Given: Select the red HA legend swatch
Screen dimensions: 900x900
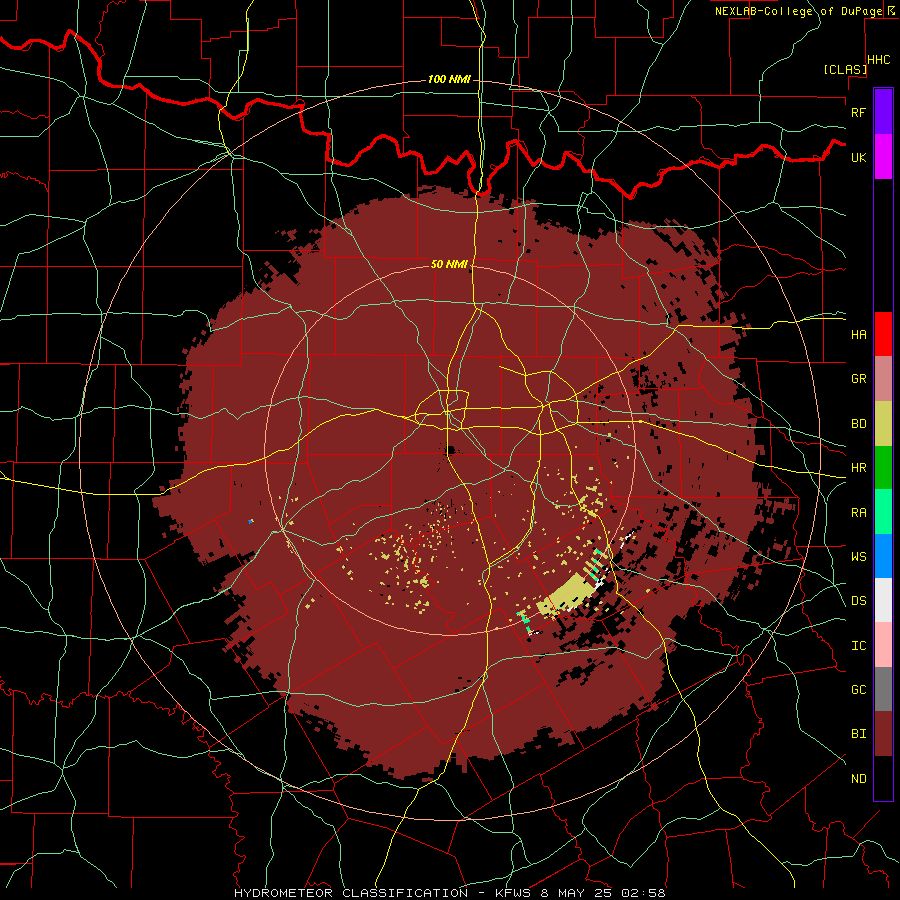Looking at the screenshot, I should click(x=883, y=334).
